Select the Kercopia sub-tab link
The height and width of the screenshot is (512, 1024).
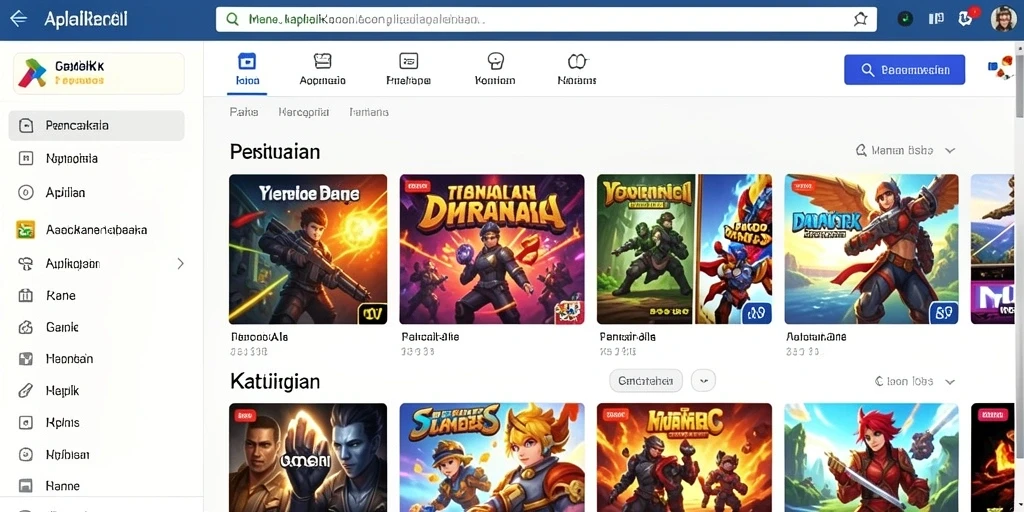tap(304, 112)
